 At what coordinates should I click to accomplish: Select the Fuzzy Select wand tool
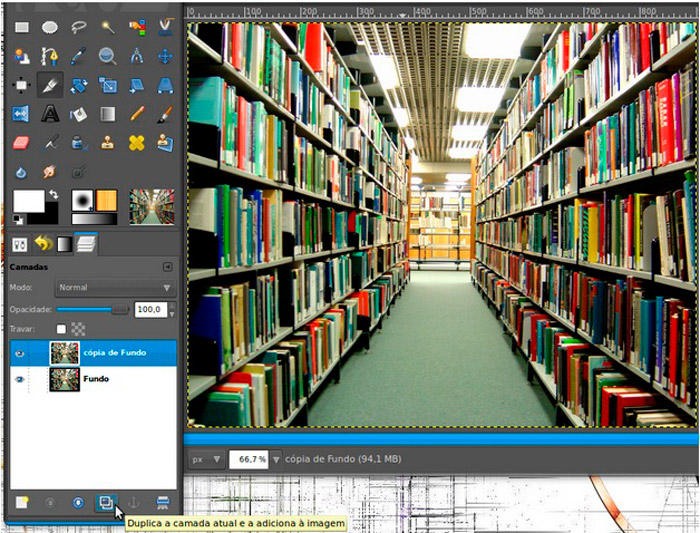tap(108, 28)
